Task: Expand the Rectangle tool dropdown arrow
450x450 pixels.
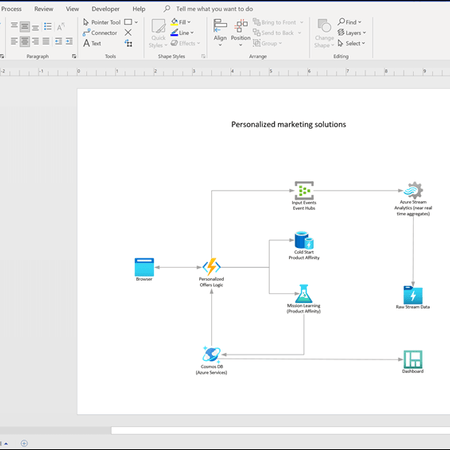Action: 136,22
